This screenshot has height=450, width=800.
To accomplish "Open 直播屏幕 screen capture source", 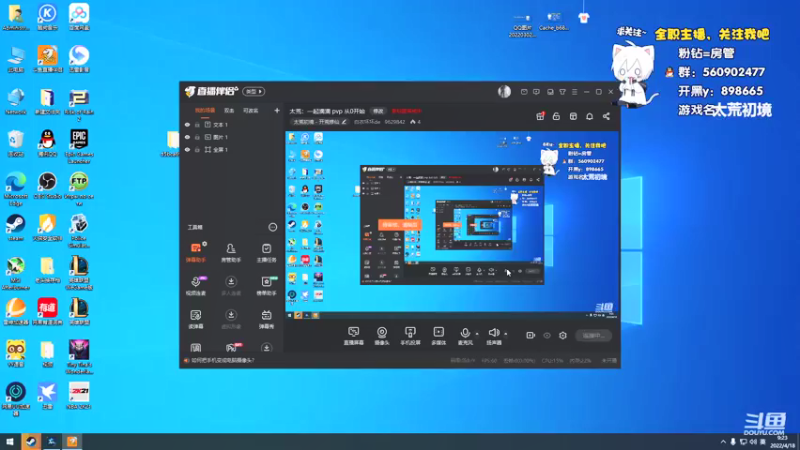I will (354, 336).
